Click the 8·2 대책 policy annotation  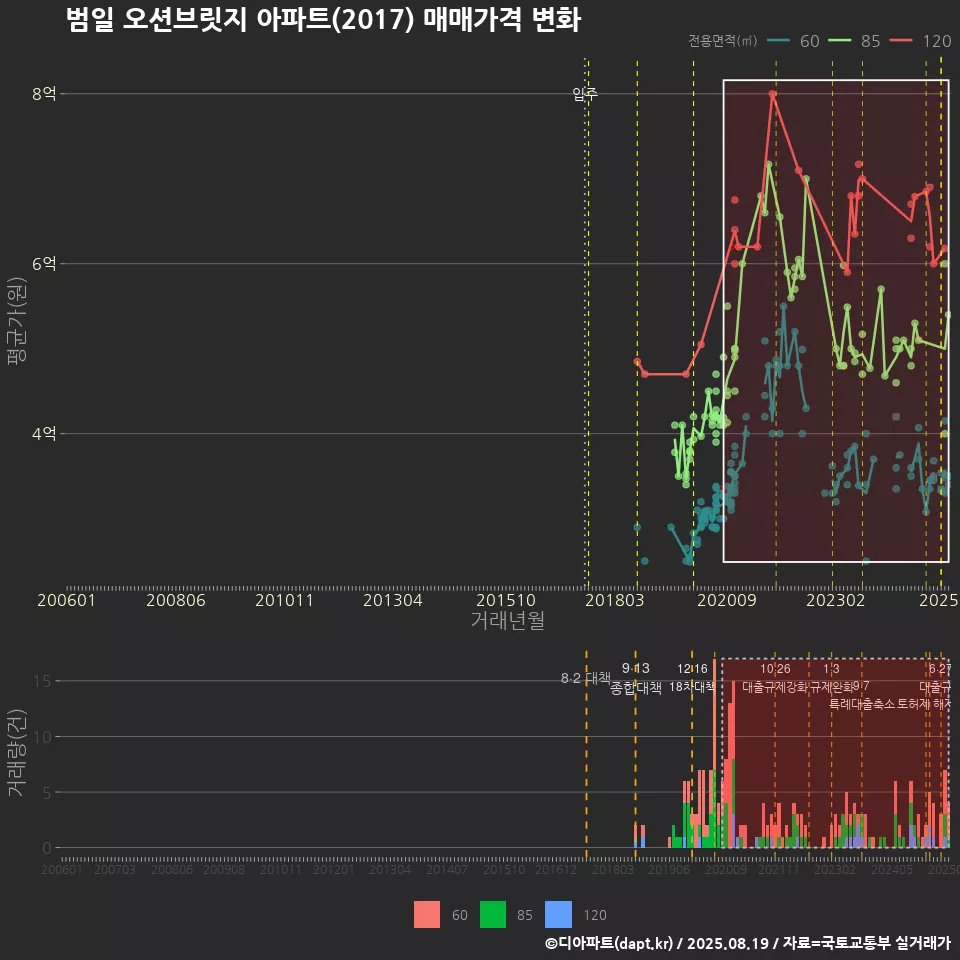click(586, 678)
